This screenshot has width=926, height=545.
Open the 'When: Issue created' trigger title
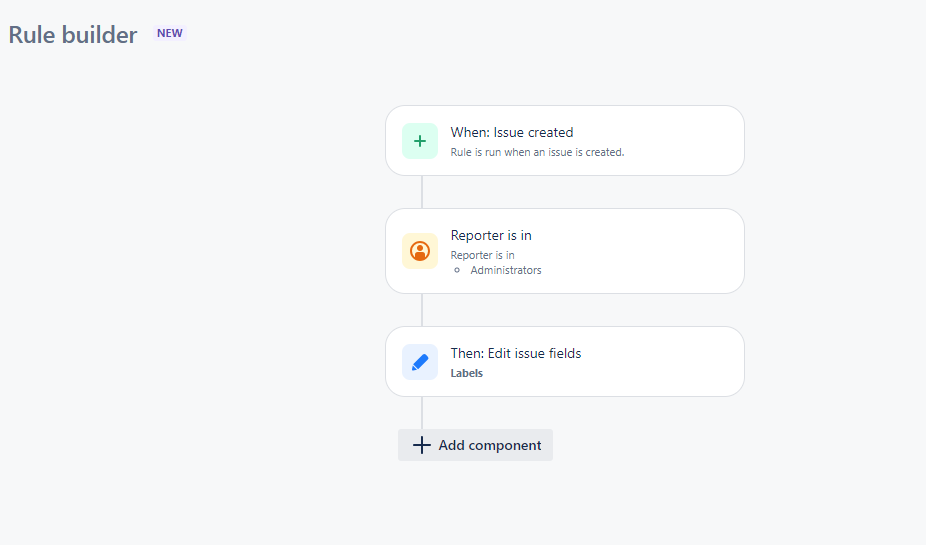tap(512, 132)
